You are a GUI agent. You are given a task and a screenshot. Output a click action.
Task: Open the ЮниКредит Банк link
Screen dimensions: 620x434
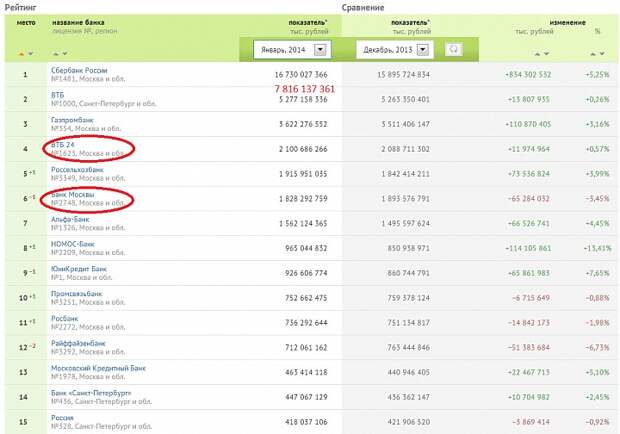click(x=79, y=269)
